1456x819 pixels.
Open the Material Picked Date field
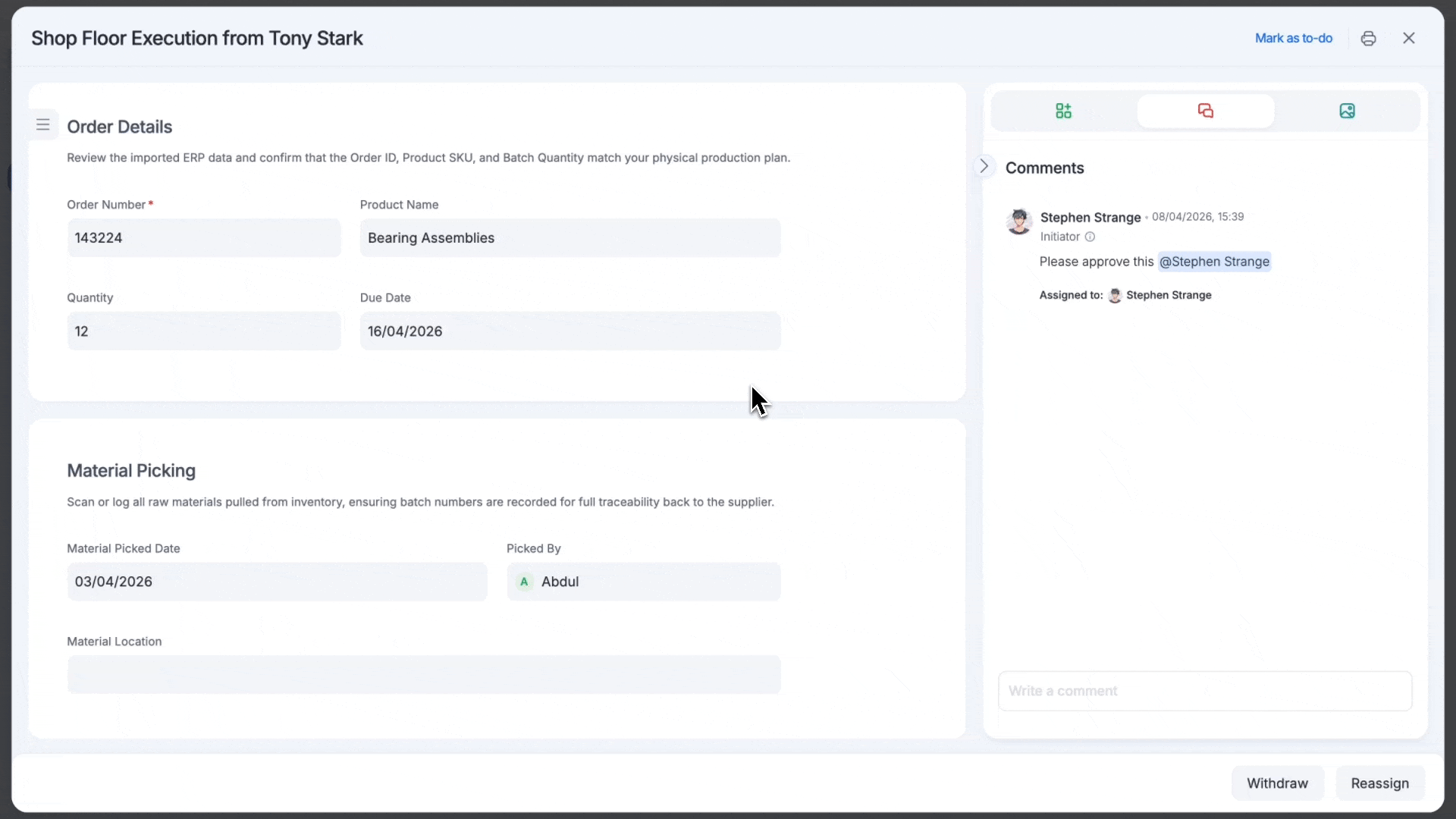[277, 582]
